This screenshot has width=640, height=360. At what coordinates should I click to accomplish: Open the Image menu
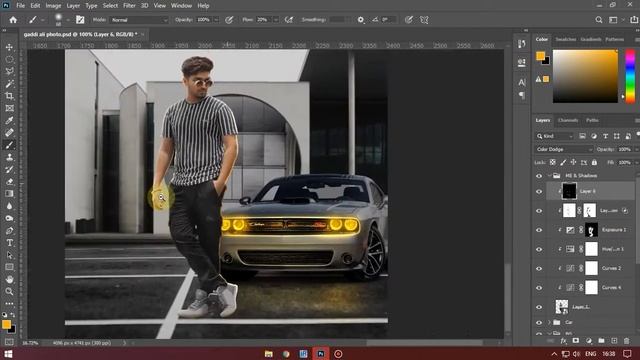[x=53, y=6]
